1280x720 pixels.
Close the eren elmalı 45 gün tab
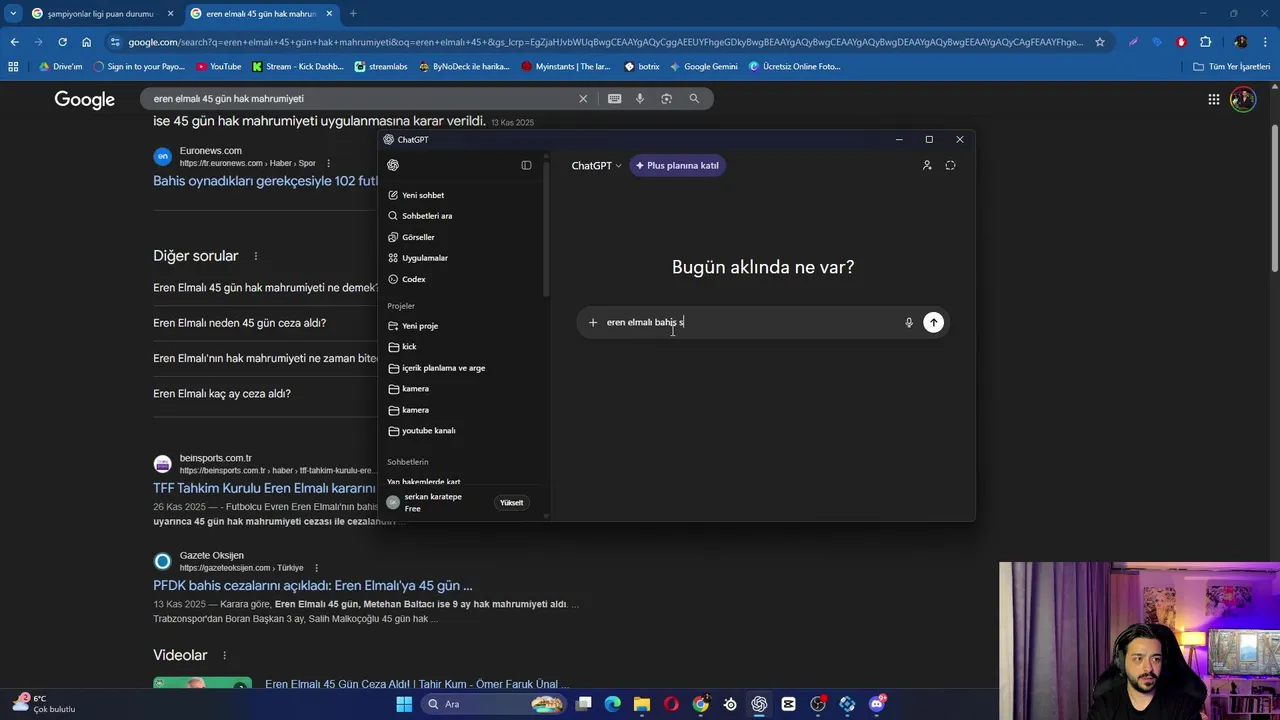pyautogui.click(x=329, y=14)
